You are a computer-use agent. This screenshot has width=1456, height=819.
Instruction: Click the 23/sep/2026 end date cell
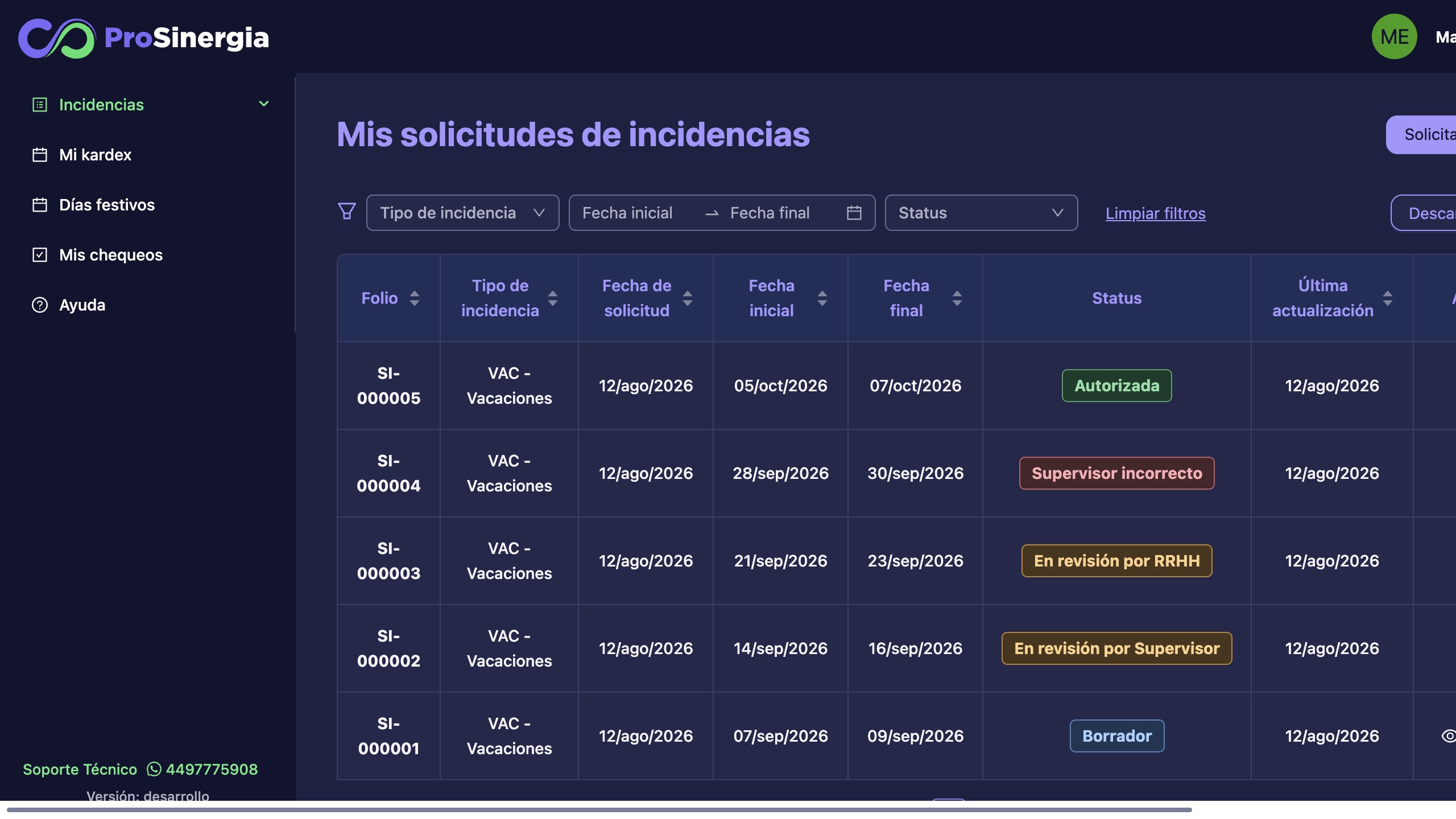[916, 561]
